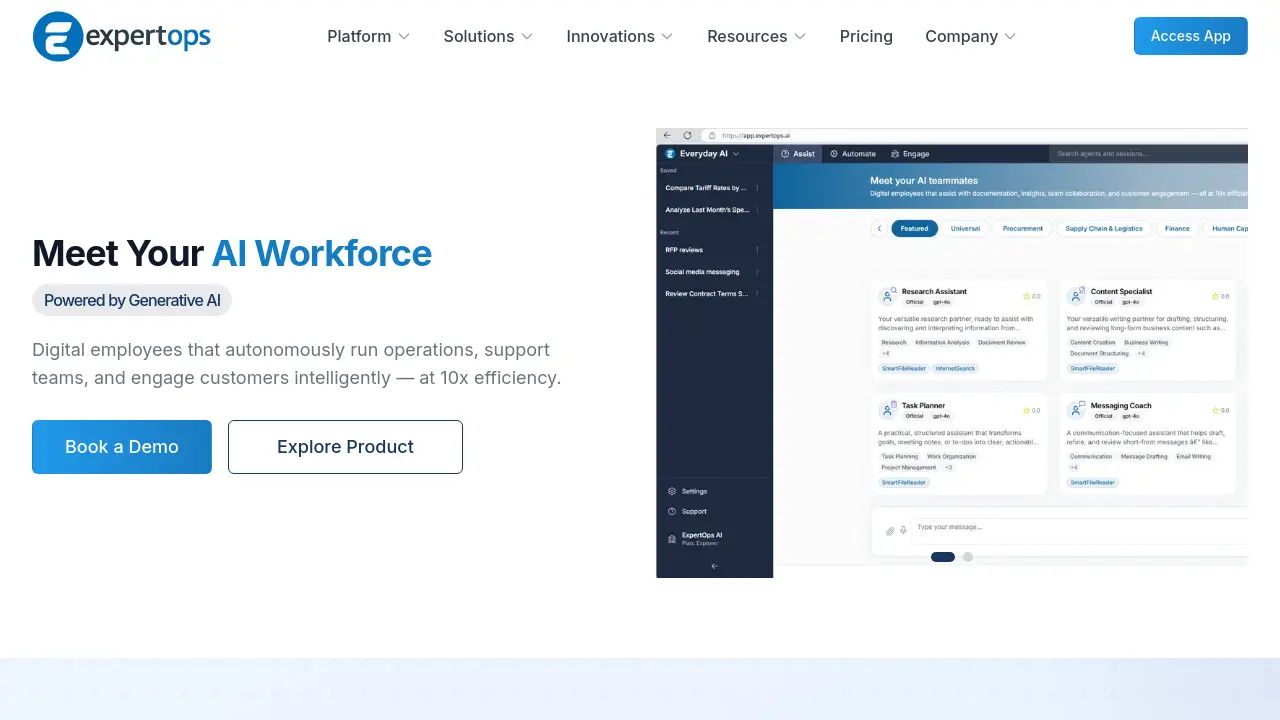The width and height of the screenshot is (1280, 720).
Task: Switch to the Engage tab
Action: coord(909,154)
